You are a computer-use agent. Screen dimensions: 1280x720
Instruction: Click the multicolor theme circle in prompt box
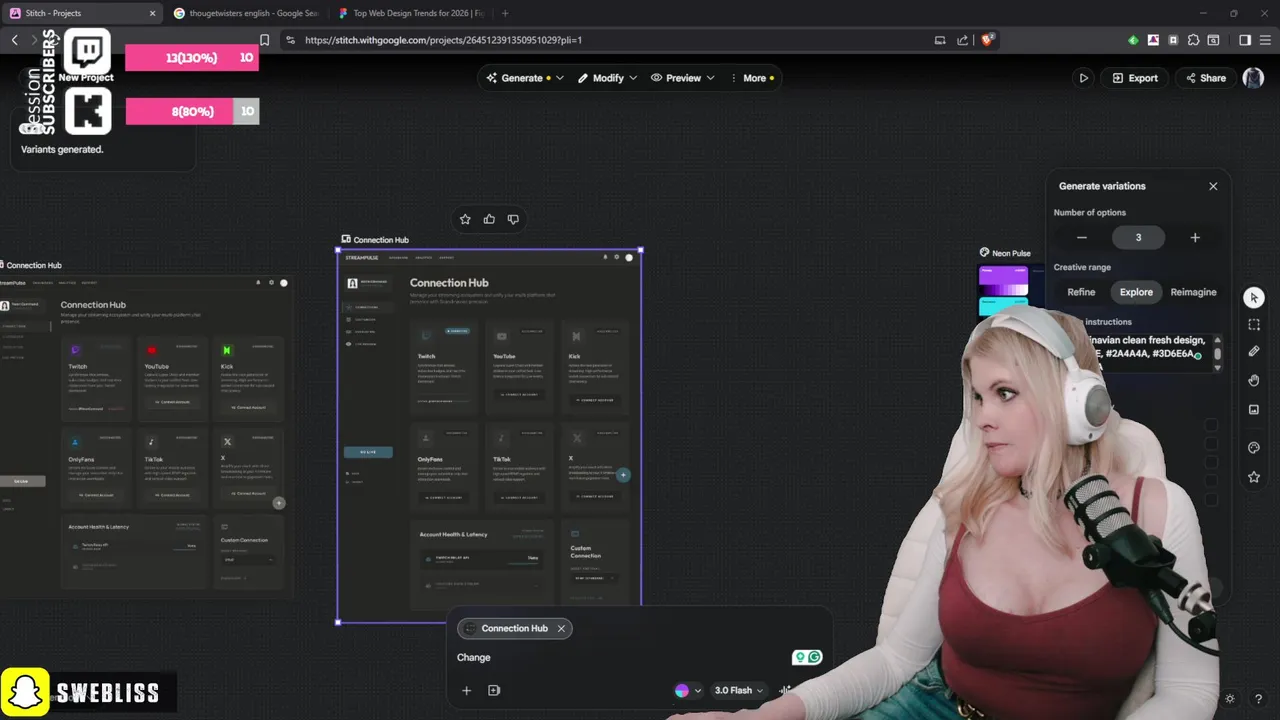(x=682, y=691)
